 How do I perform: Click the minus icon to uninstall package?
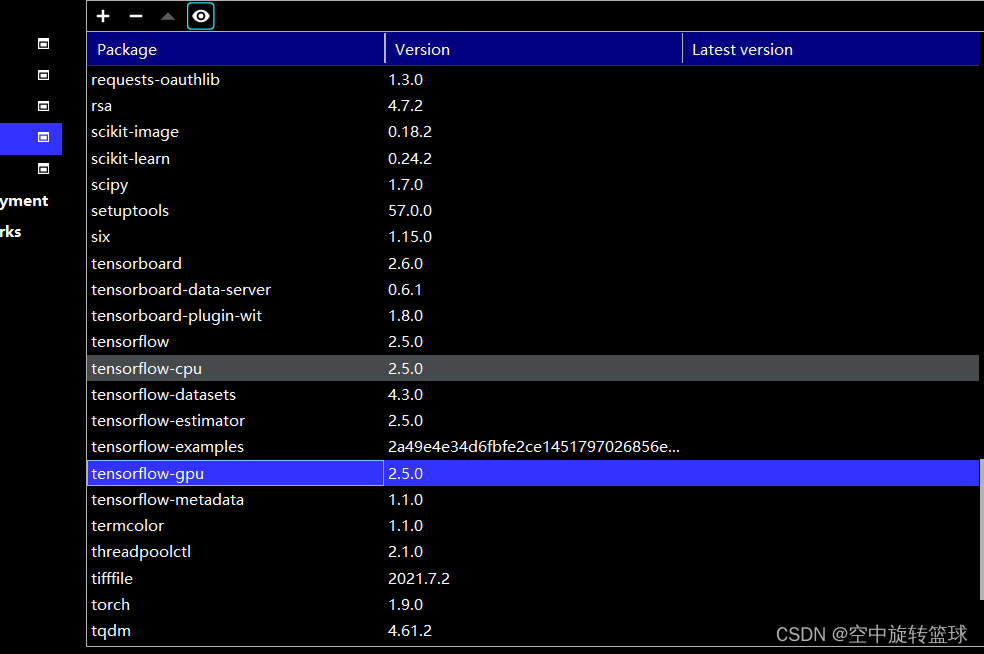(x=136, y=16)
